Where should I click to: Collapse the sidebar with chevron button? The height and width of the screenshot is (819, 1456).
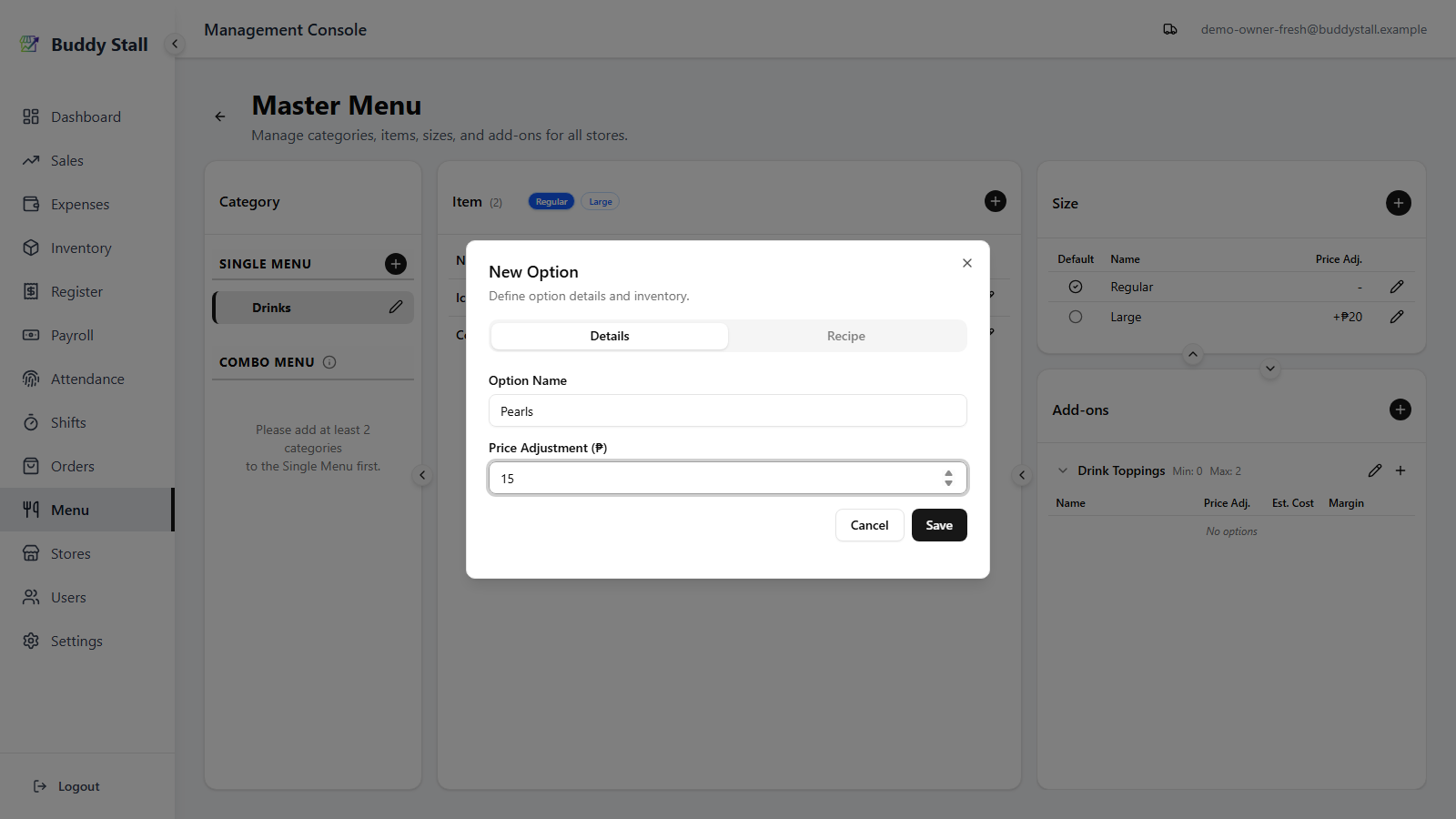175,44
